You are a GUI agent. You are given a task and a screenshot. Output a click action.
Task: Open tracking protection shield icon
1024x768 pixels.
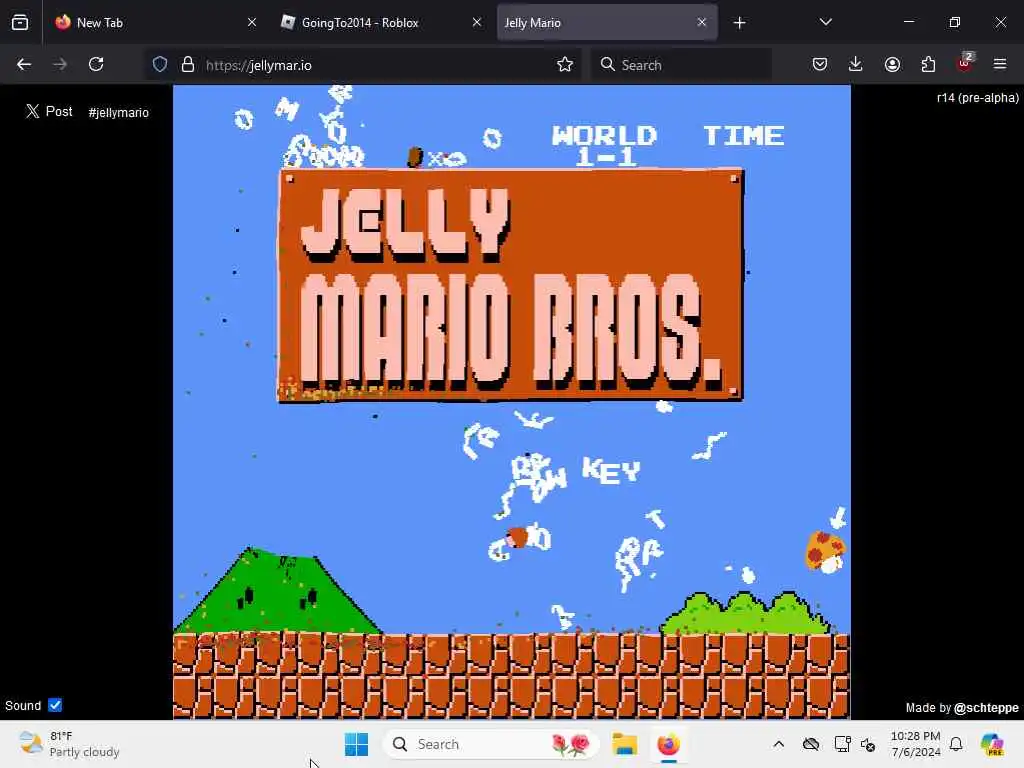(x=160, y=64)
